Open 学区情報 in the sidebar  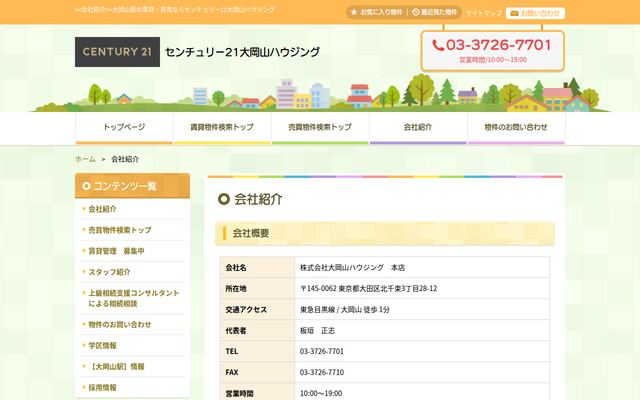(102, 346)
